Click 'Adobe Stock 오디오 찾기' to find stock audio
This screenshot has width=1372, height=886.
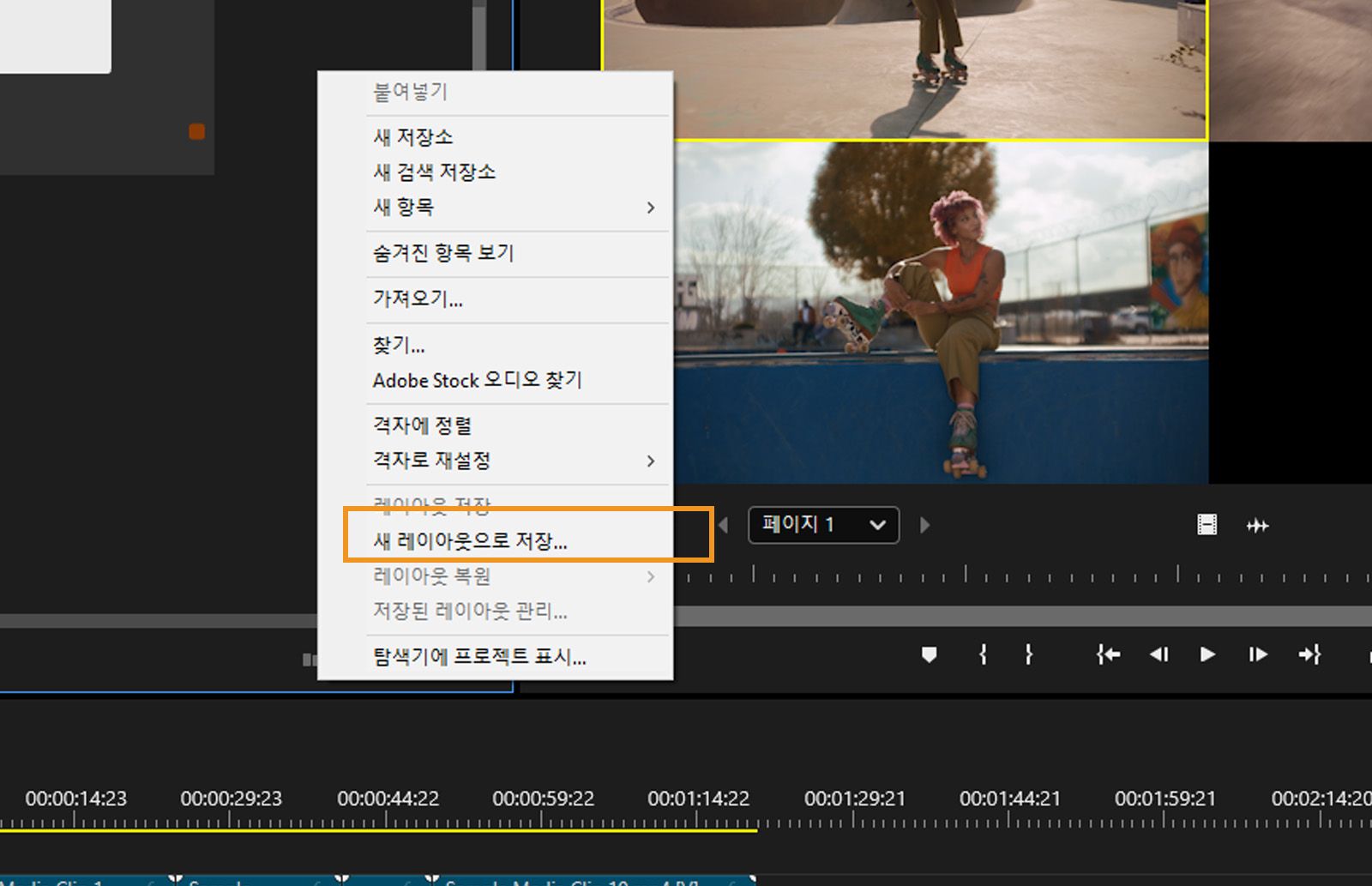tap(478, 381)
